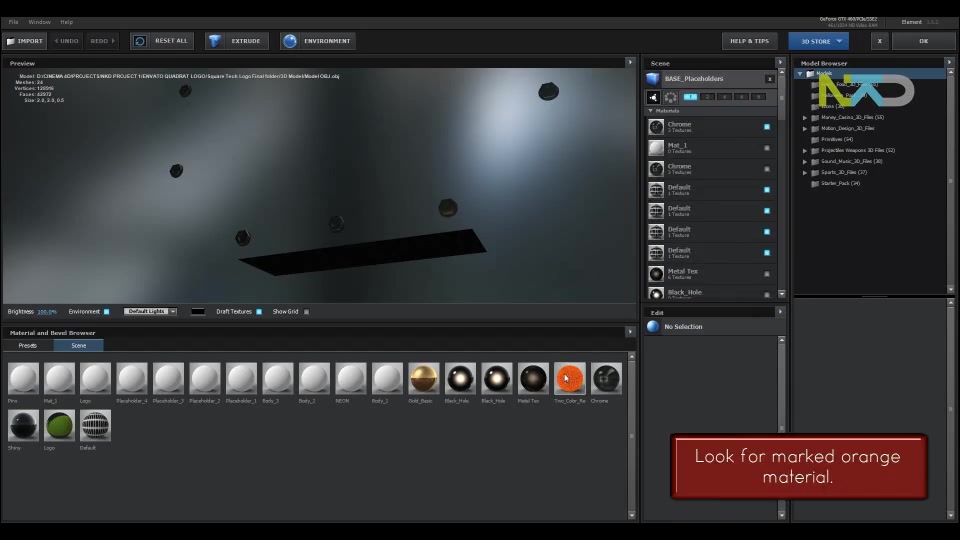
Task: Select the green Logo material sphere
Action: click(59, 426)
